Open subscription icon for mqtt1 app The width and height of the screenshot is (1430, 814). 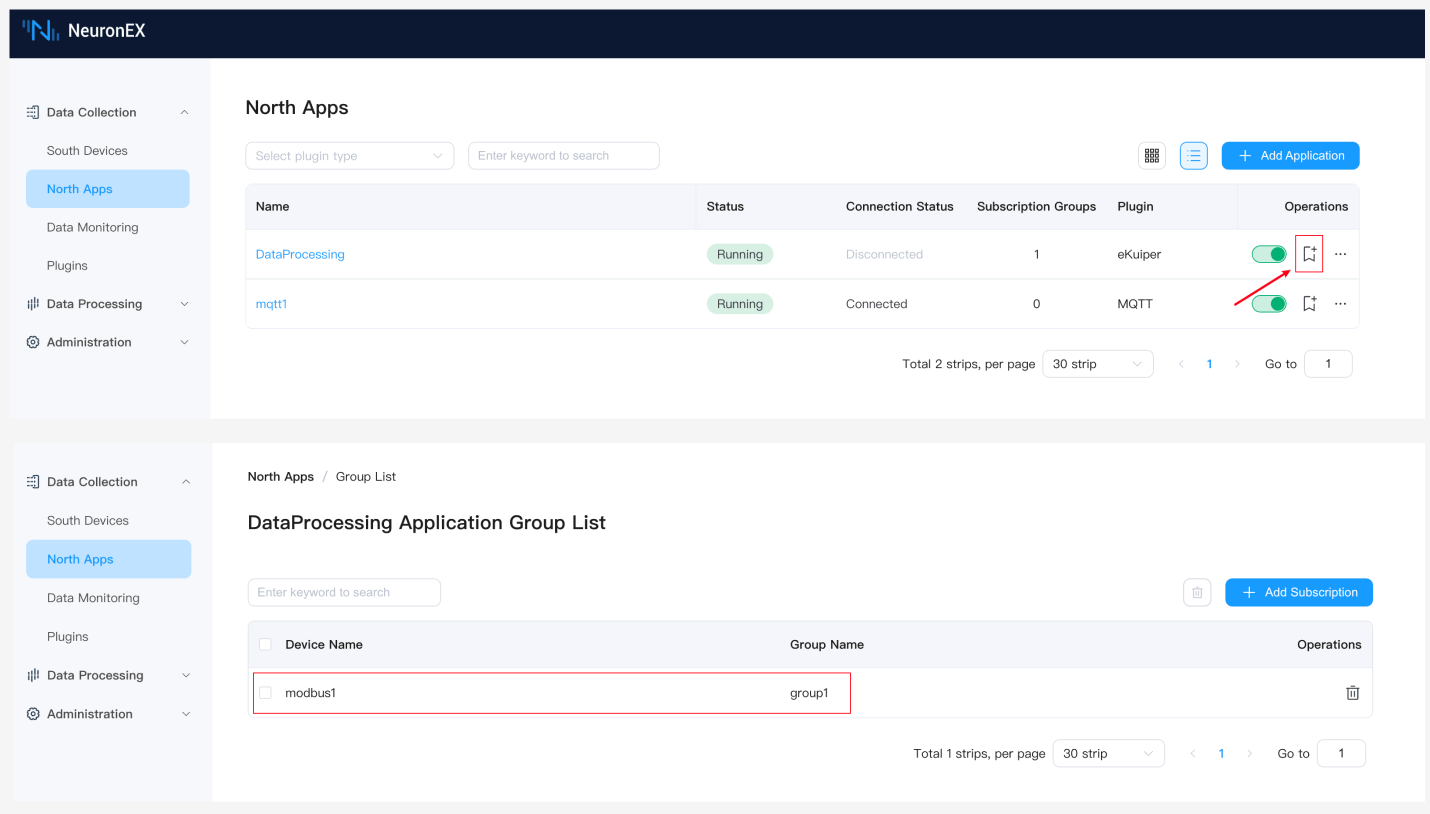(1309, 304)
